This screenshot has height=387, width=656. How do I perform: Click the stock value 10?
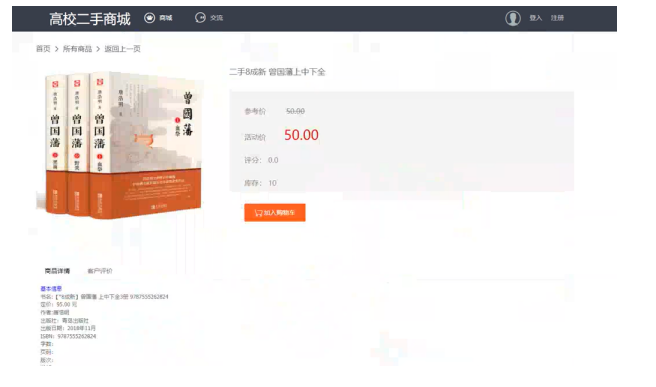pyautogui.click(x=272, y=183)
